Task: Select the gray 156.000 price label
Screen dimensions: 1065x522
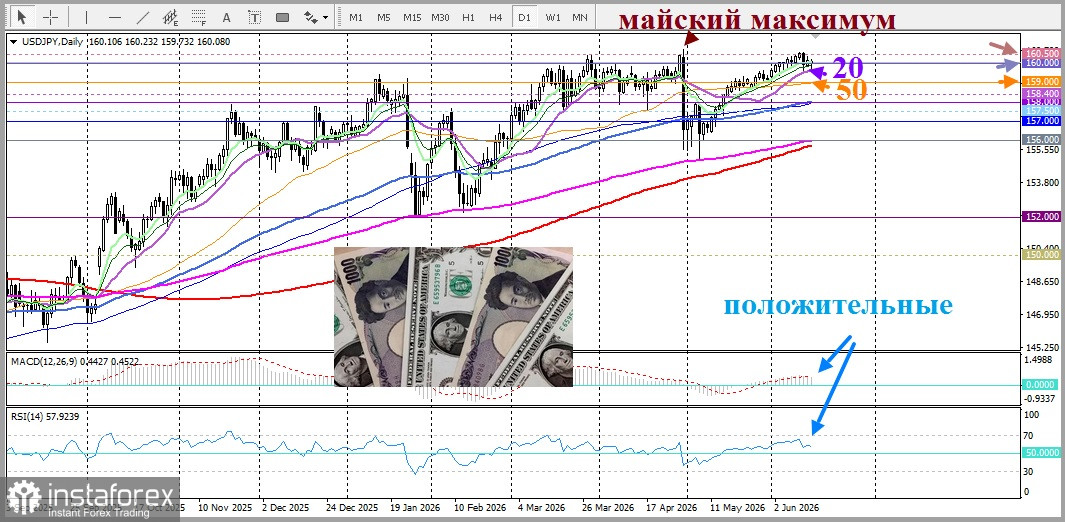Action: [x=1042, y=139]
